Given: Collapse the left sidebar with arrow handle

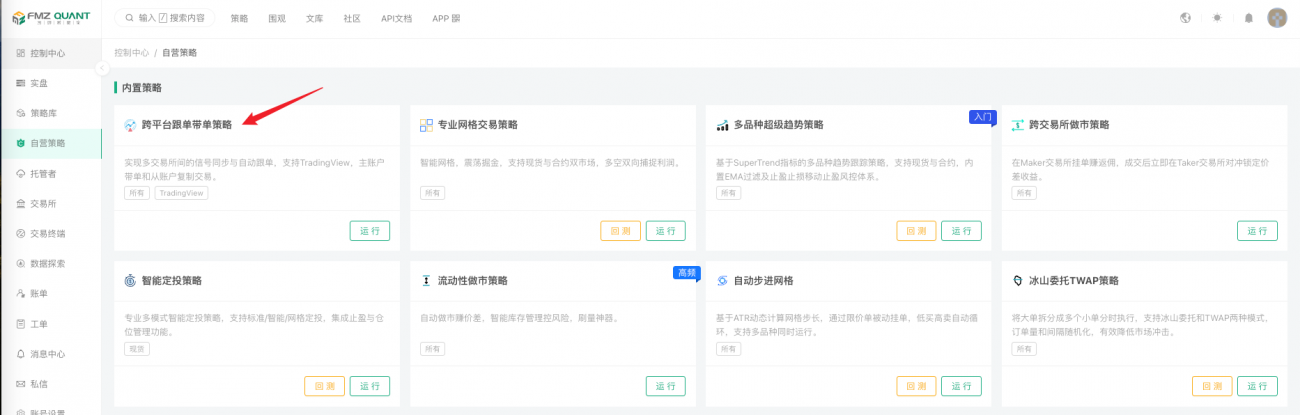Looking at the screenshot, I should click(101, 68).
